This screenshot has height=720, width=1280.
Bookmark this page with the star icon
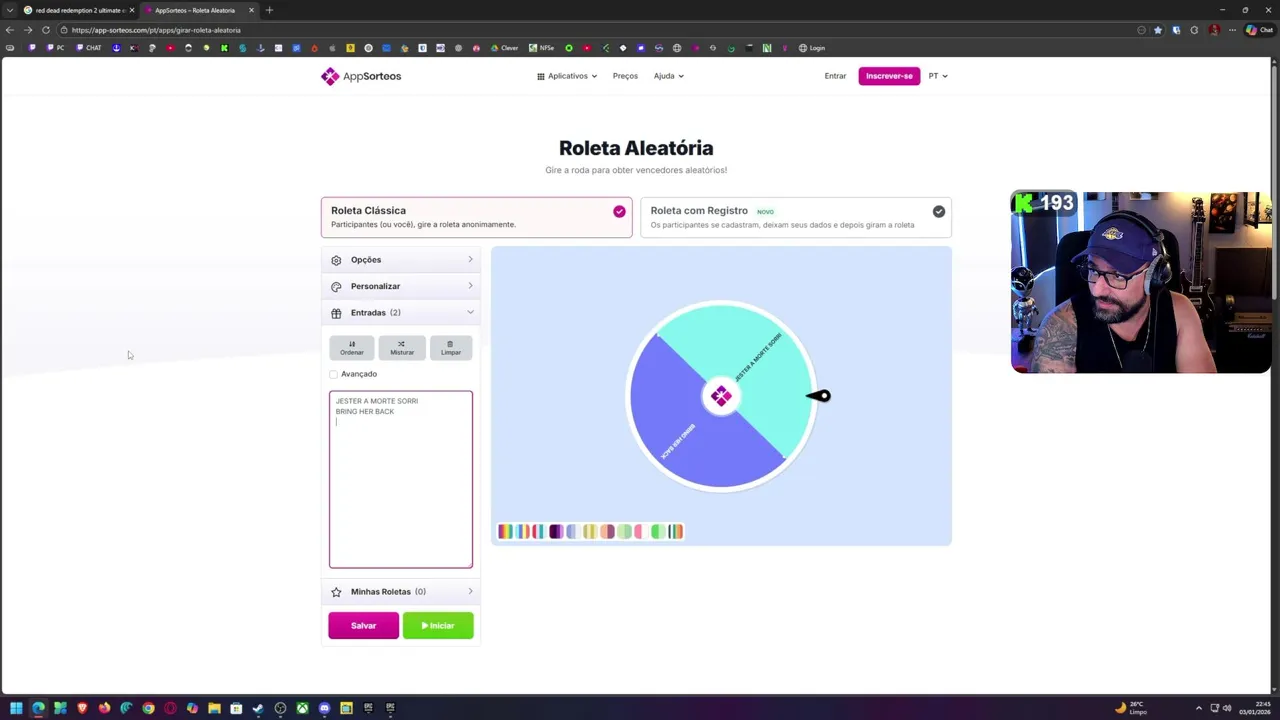(1158, 30)
